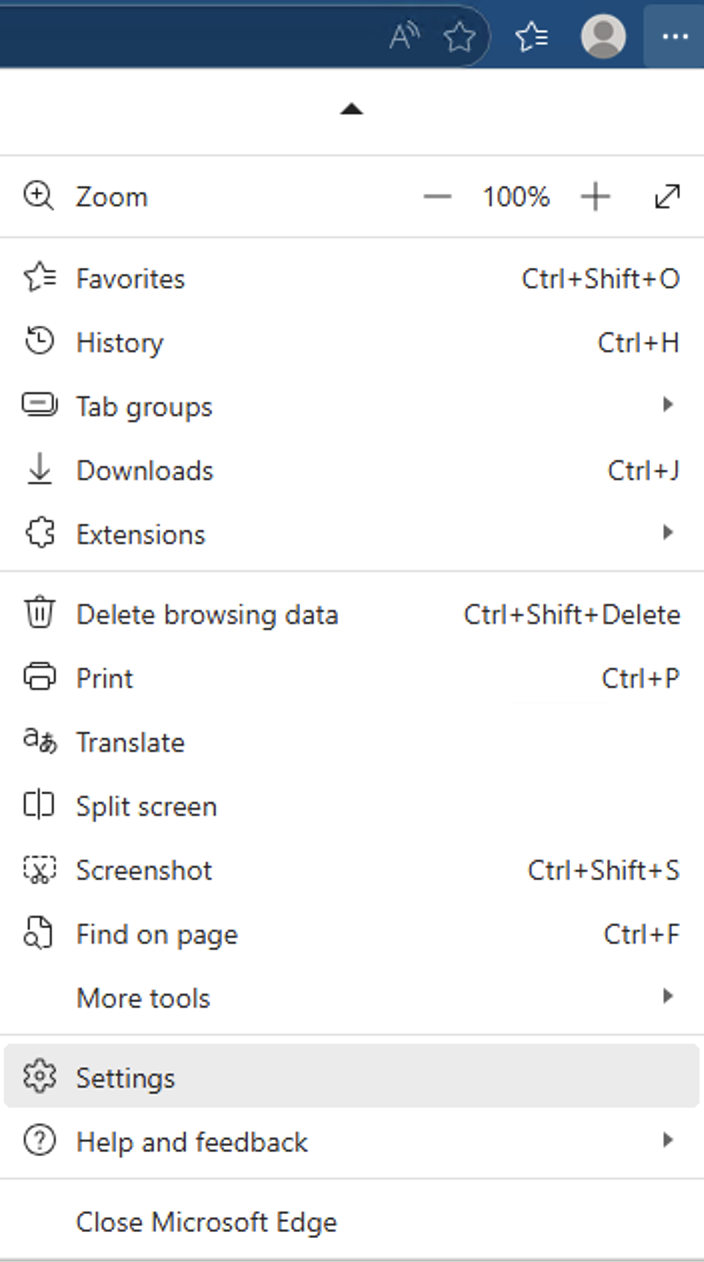The width and height of the screenshot is (704, 1262).
Task: Expand Help and feedback submenu arrow
Action: pos(667,1141)
